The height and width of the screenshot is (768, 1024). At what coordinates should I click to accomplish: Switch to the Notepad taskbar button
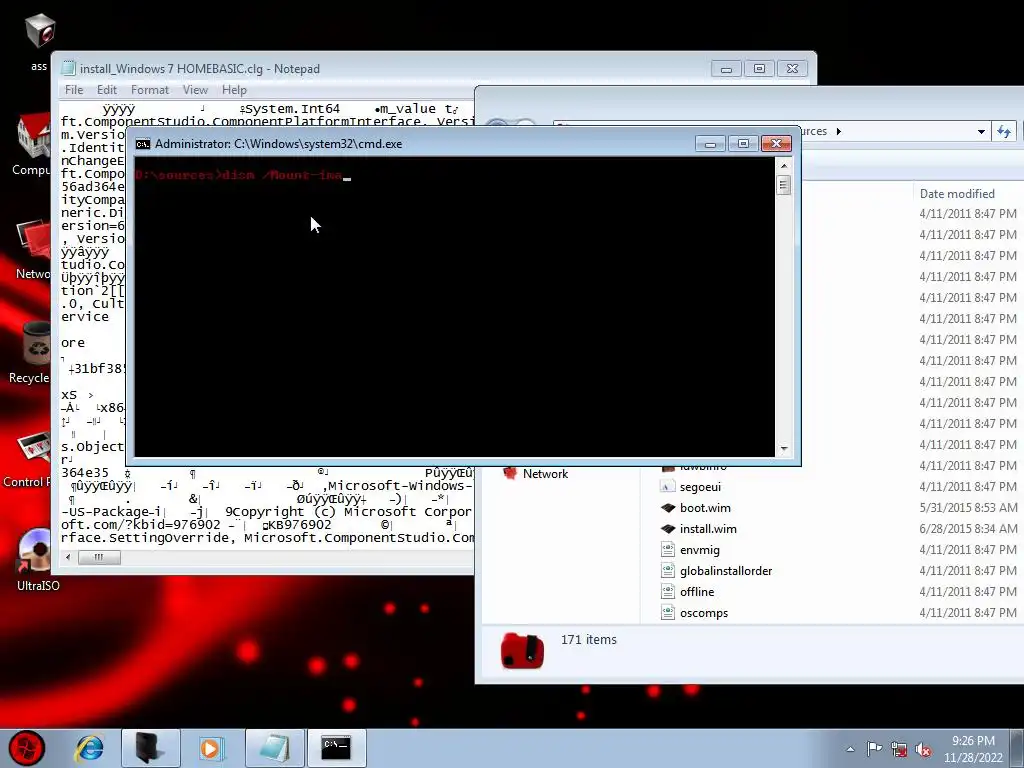[275, 748]
